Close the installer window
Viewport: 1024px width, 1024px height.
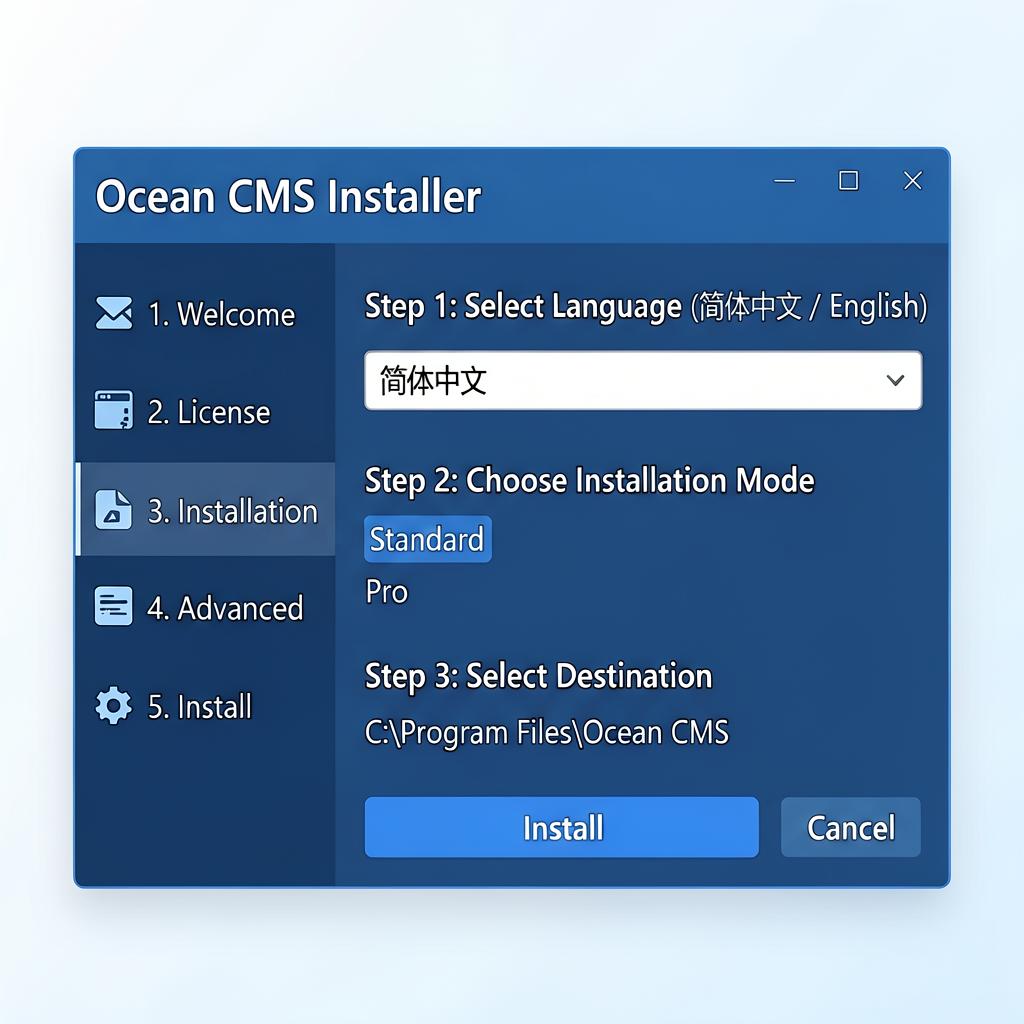(x=912, y=180)
